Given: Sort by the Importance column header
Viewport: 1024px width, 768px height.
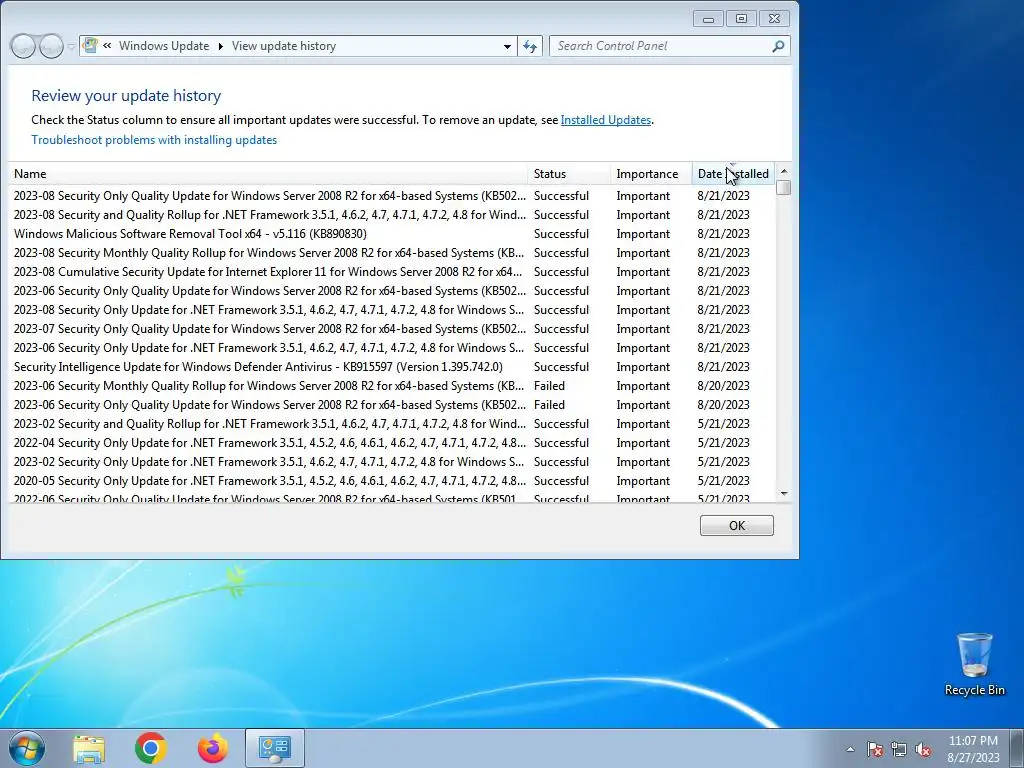Looking at the screenshot, I should [650, 174].
